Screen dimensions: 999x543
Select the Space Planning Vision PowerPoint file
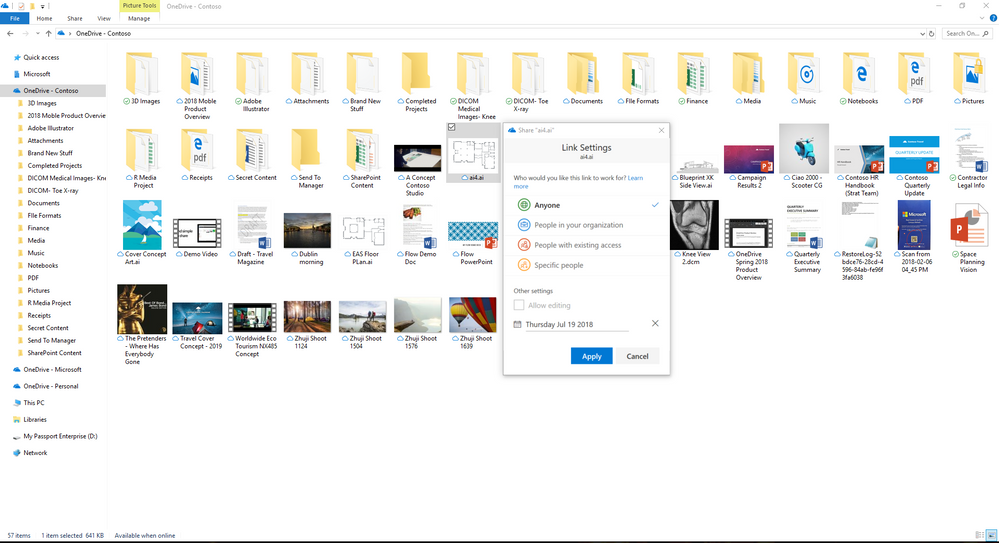(x=968, y=226)
